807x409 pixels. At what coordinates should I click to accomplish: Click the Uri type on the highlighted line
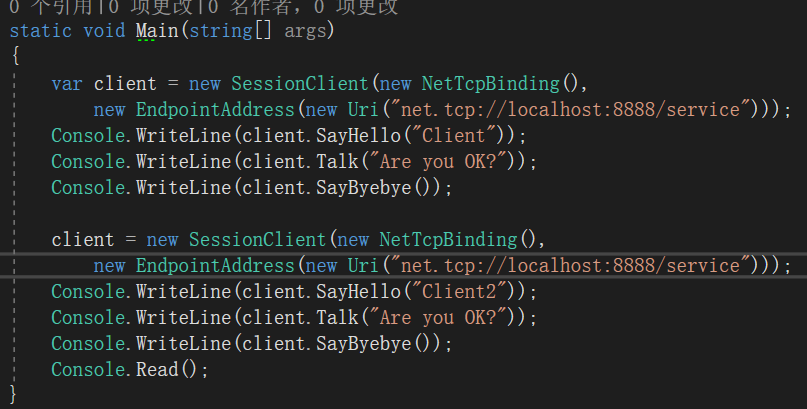coord(363,265)
